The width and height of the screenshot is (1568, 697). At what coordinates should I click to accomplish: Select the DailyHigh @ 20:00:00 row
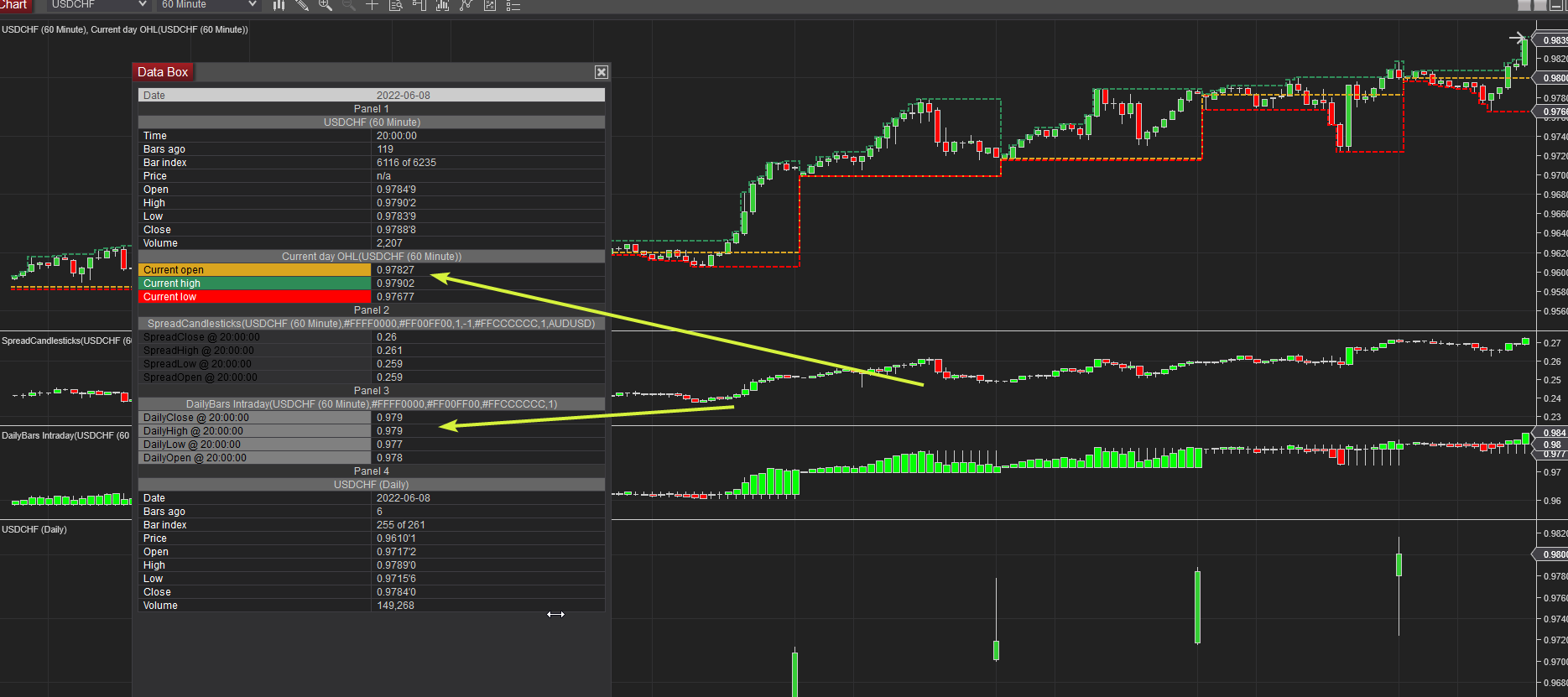[372, 430]
